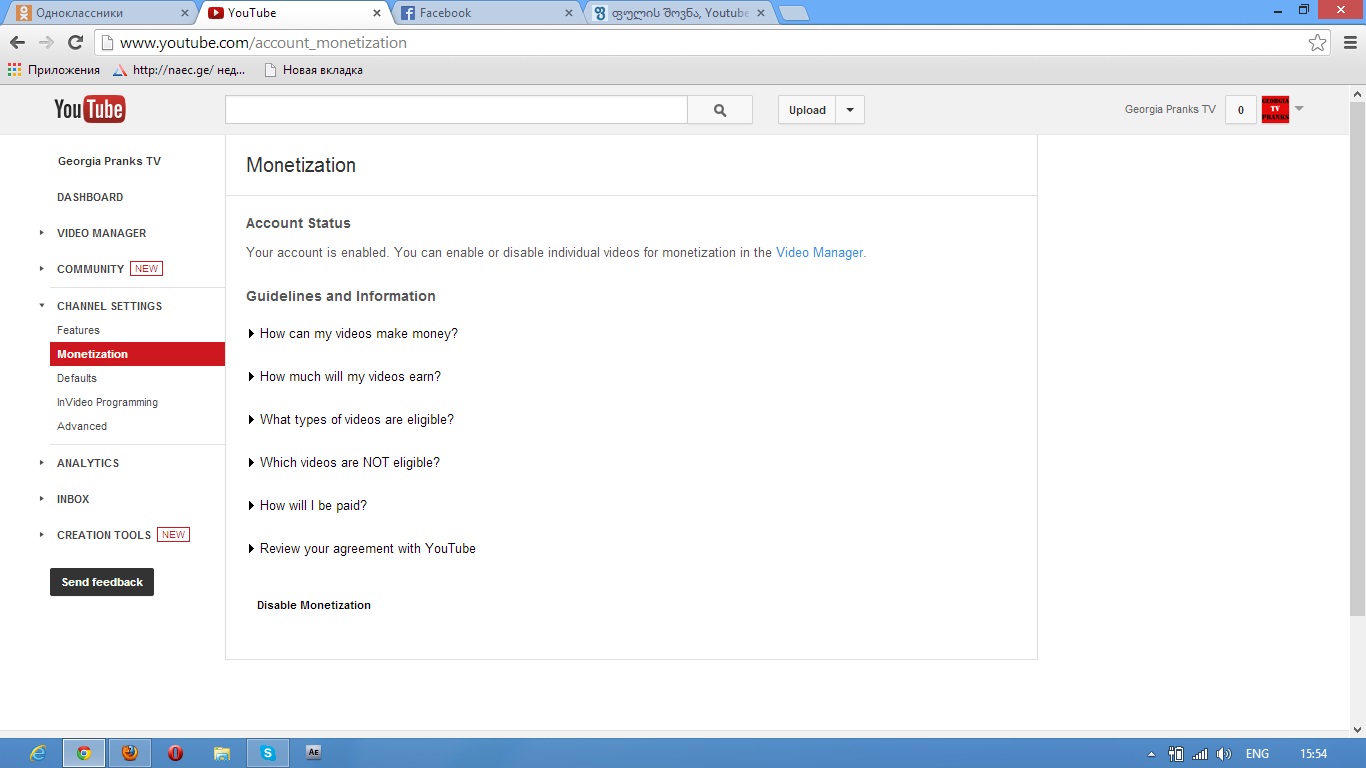Image resolution: width=1366 pixels, height=768 pixels.
Task: Expand the COMMUNITY sidebar section
Action: (41, 269)
